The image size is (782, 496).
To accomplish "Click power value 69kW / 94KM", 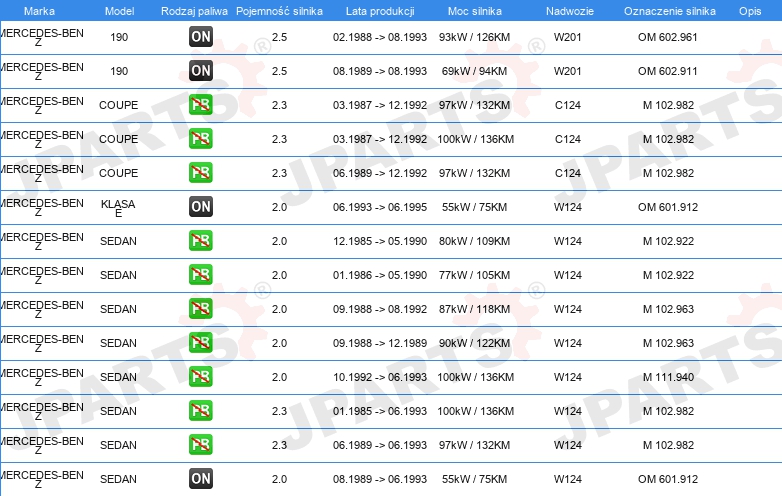I will 474,71.
